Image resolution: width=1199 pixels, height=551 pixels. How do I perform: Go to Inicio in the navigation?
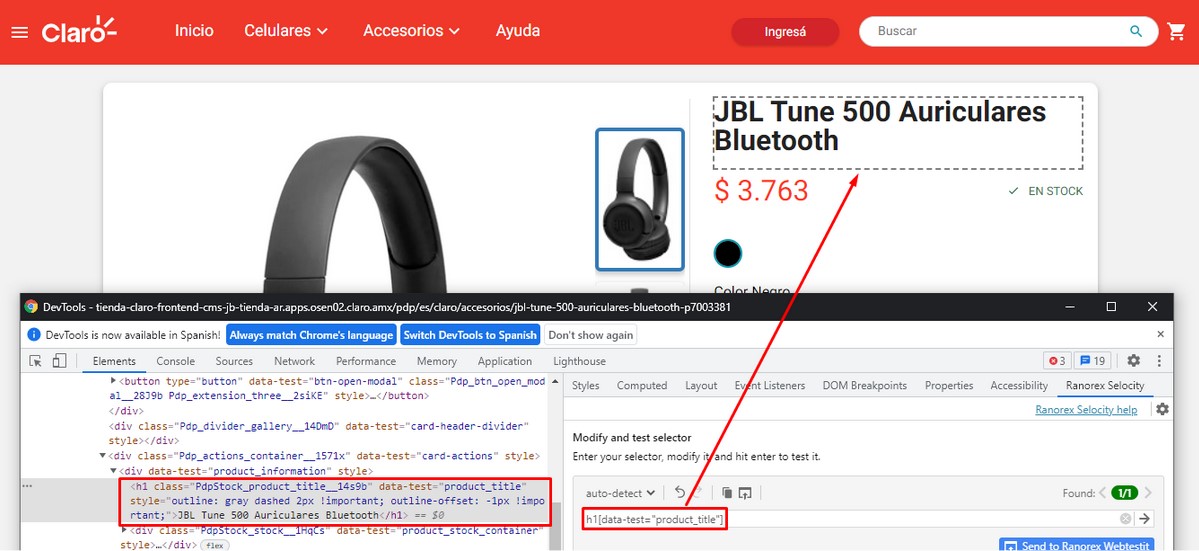pos(194,31)
